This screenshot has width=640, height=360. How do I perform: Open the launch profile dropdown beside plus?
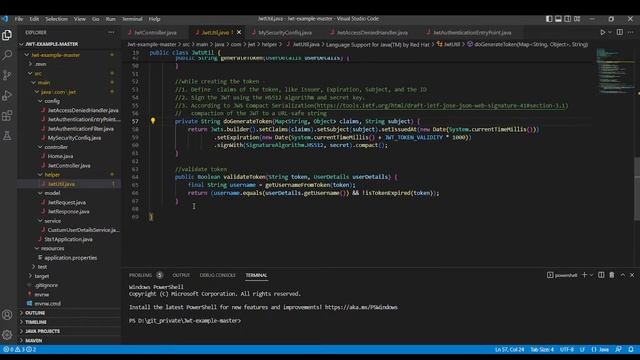tap(591, 275)
